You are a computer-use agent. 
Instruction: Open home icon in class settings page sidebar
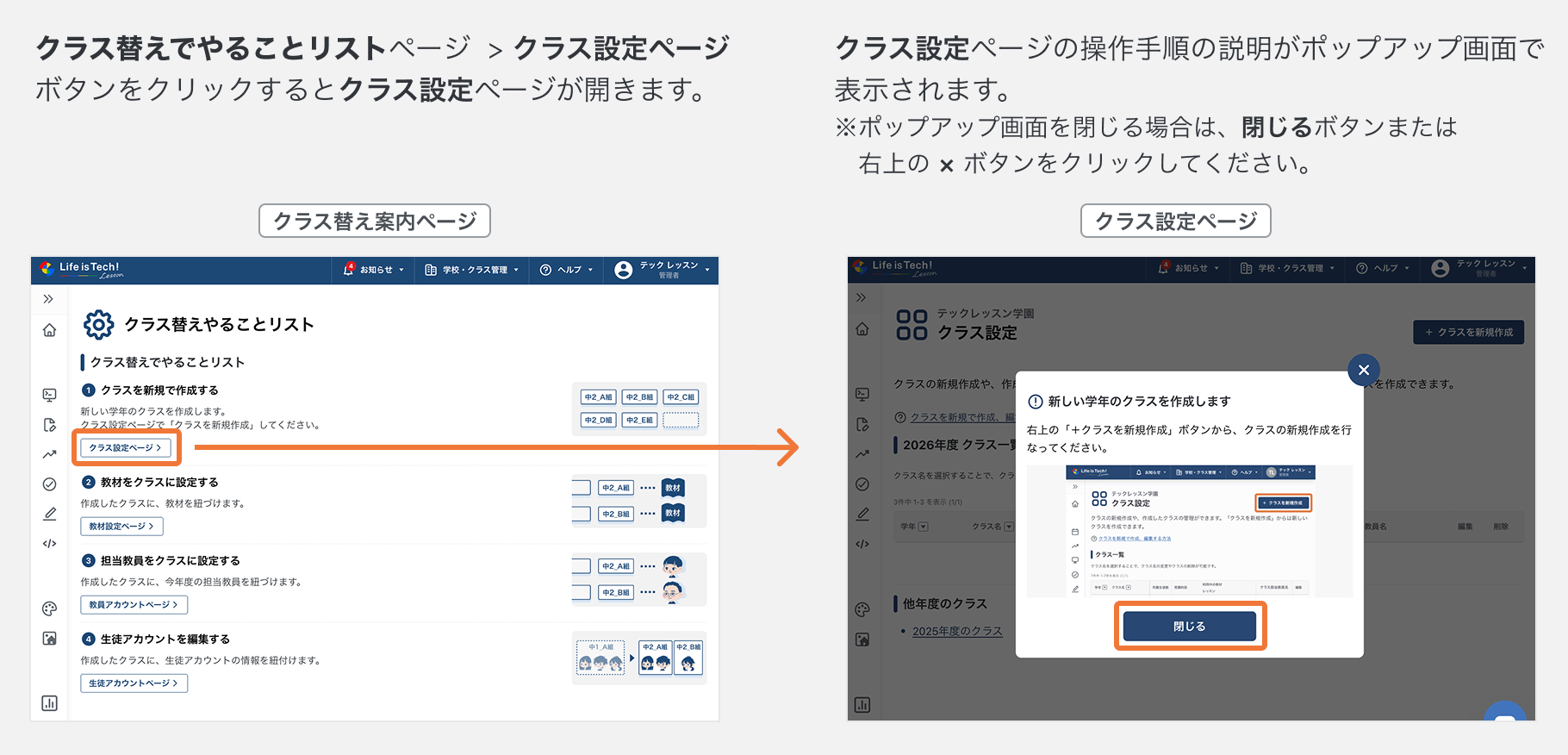click(862, 329)
